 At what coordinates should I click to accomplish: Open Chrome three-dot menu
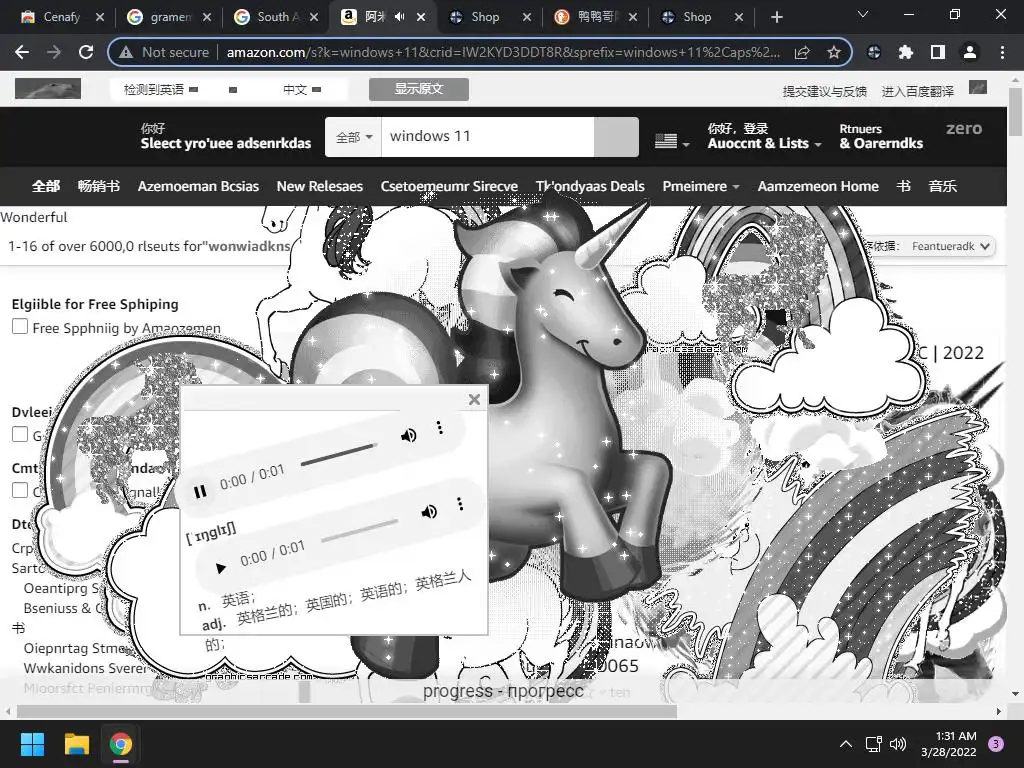coord(1002,52)
